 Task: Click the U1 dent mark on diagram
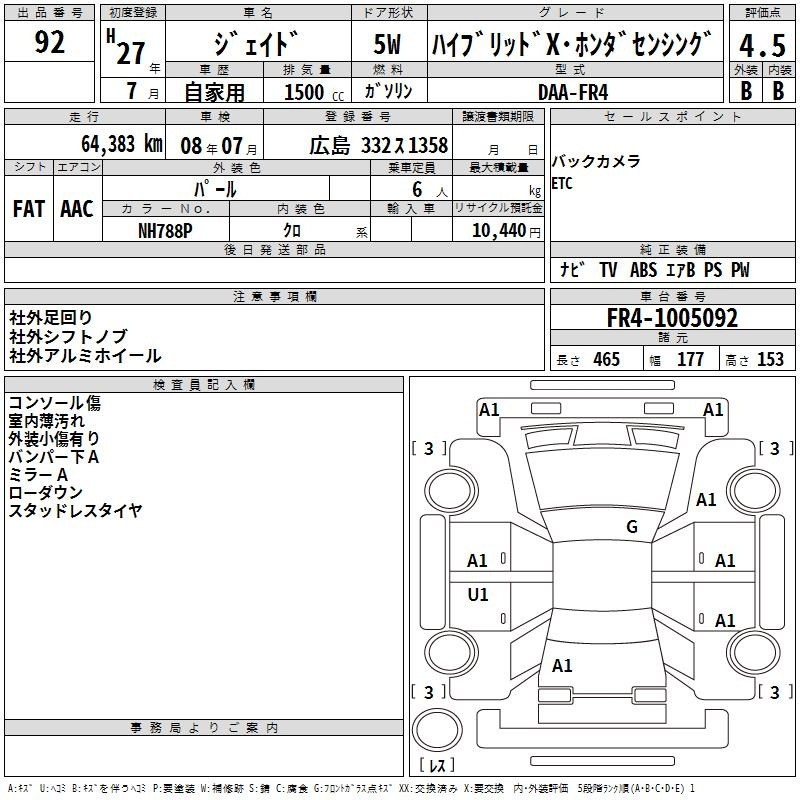click(478, 595)
